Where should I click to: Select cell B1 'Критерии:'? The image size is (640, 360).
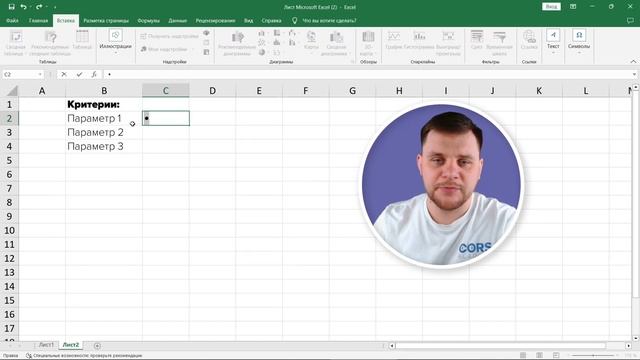pyautogui.click(x=104, y=104)
